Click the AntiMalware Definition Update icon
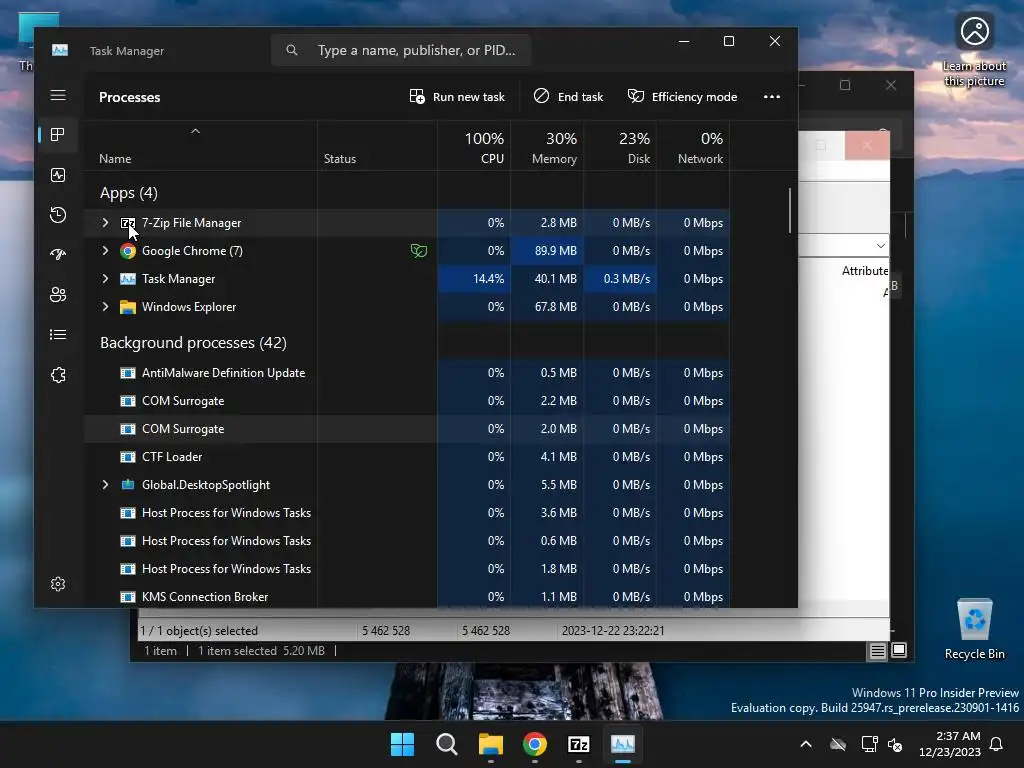Viewport: 1024px width, 768px height. [128, 373]
